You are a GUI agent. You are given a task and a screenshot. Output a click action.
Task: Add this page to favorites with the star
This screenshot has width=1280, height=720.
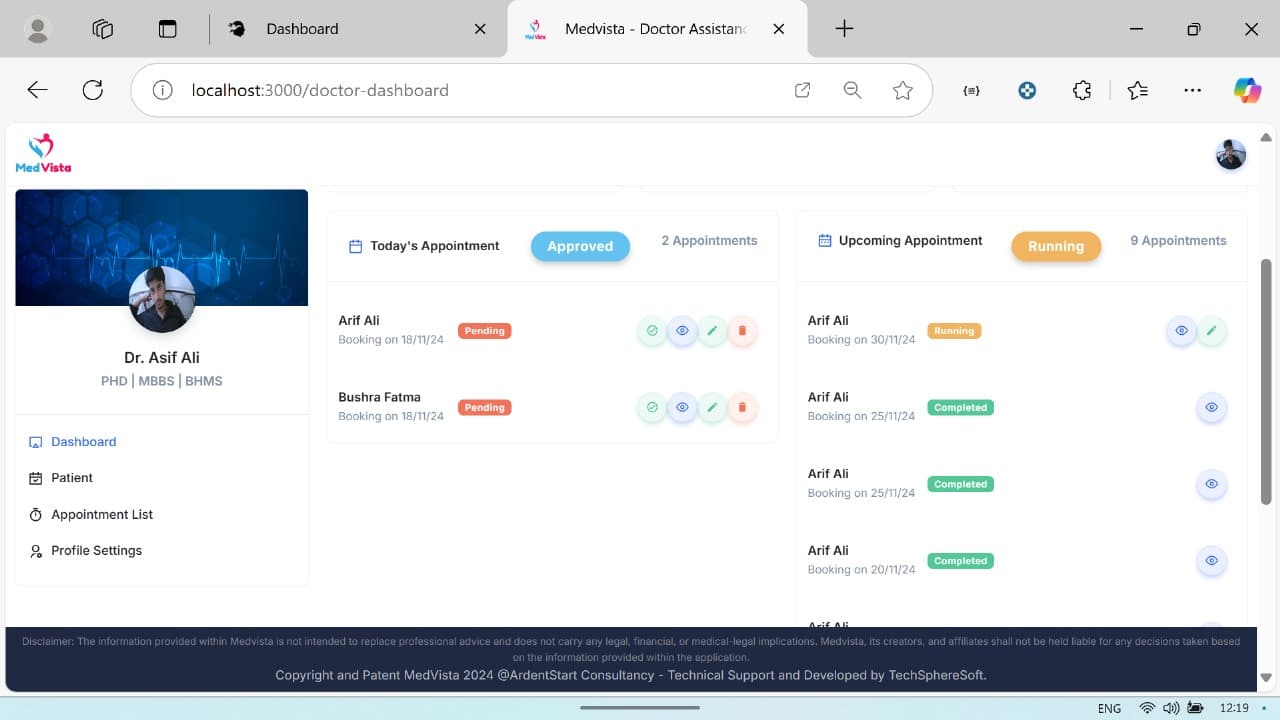[x=903, y=90]
